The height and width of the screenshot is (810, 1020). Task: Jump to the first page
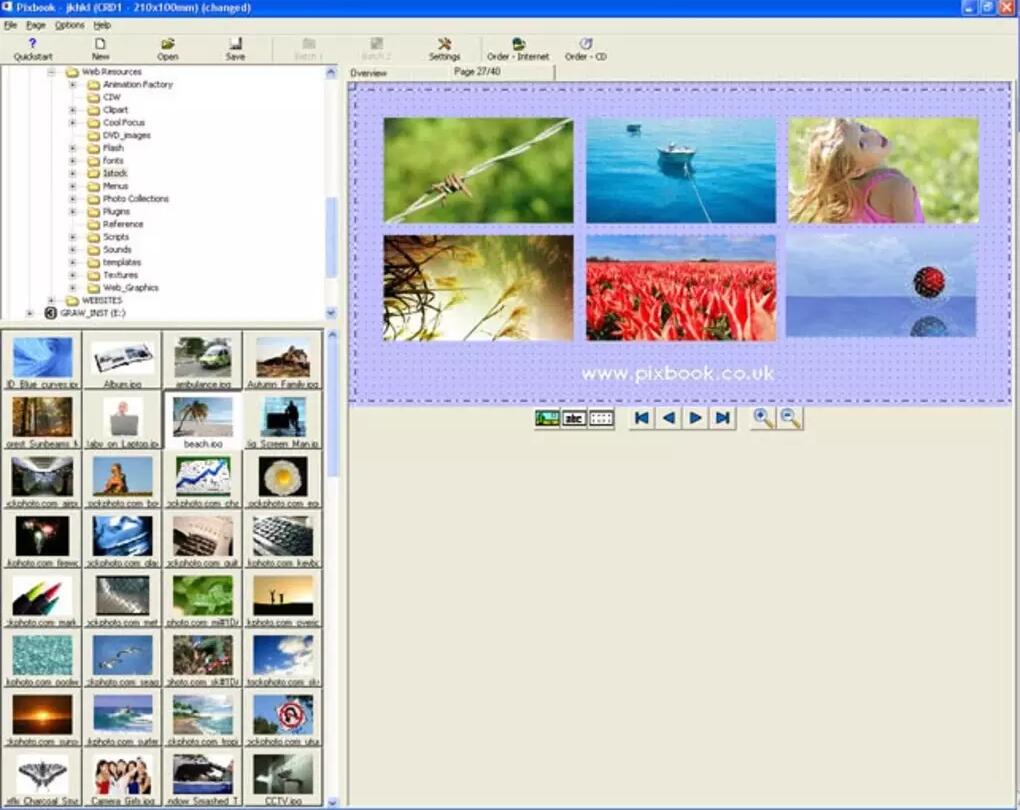click(642, 419)
